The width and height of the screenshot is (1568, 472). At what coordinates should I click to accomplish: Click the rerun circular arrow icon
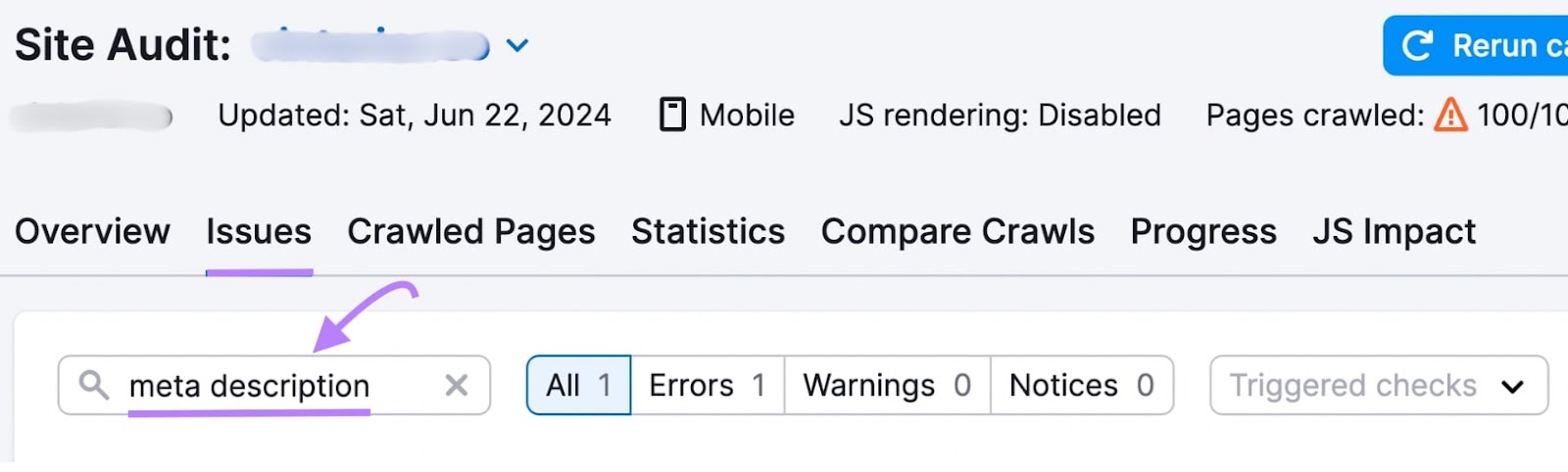point(1417,45)
